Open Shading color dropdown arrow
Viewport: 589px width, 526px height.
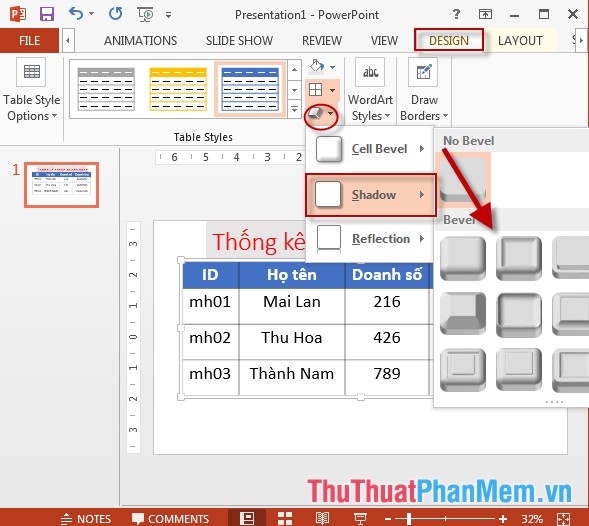[332, 68]
